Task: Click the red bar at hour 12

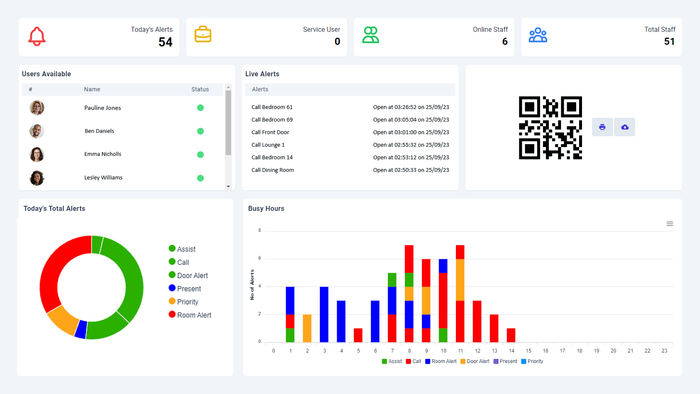Action: [x=477, y=321]
